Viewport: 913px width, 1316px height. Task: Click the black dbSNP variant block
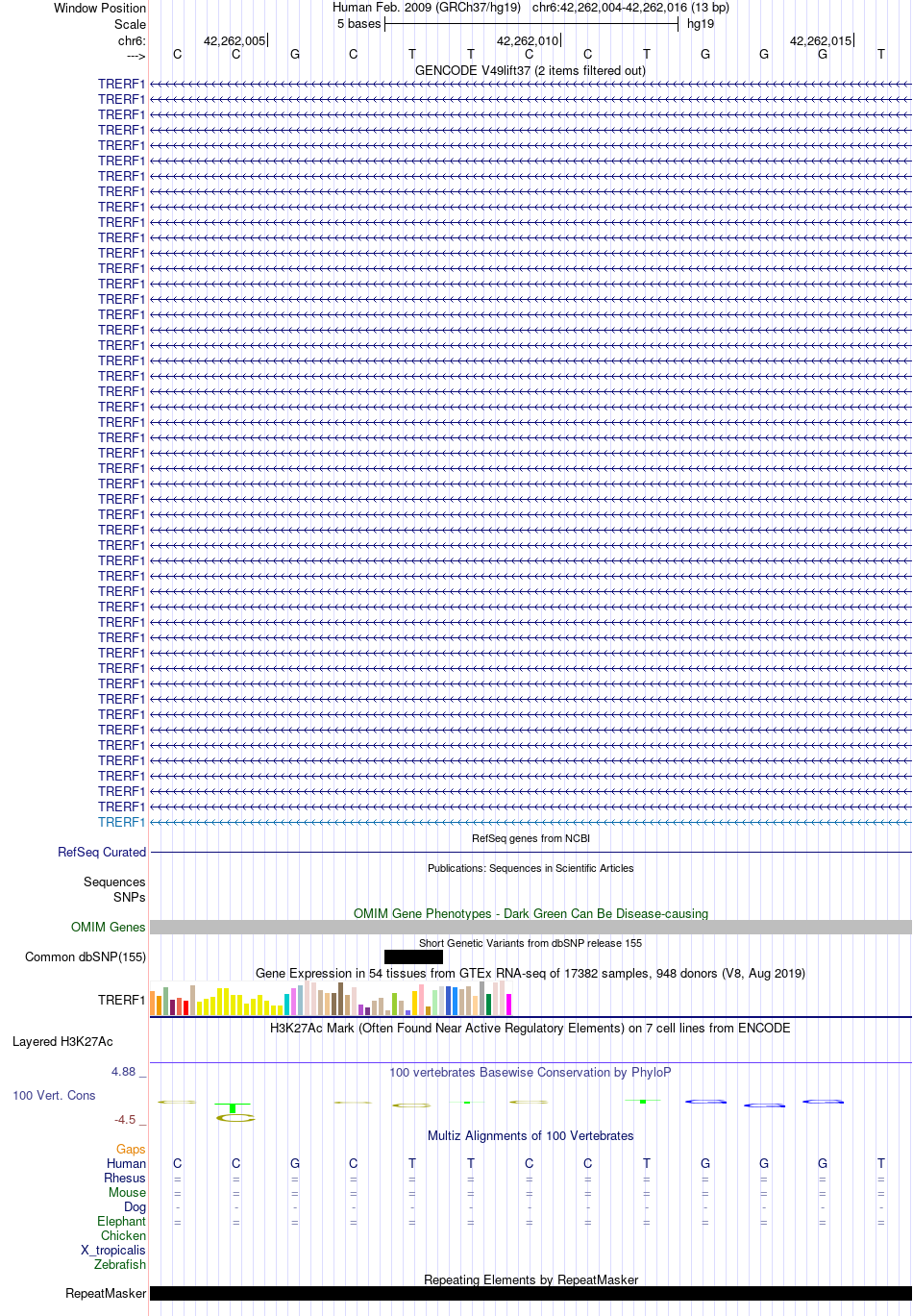coord(413,956)
